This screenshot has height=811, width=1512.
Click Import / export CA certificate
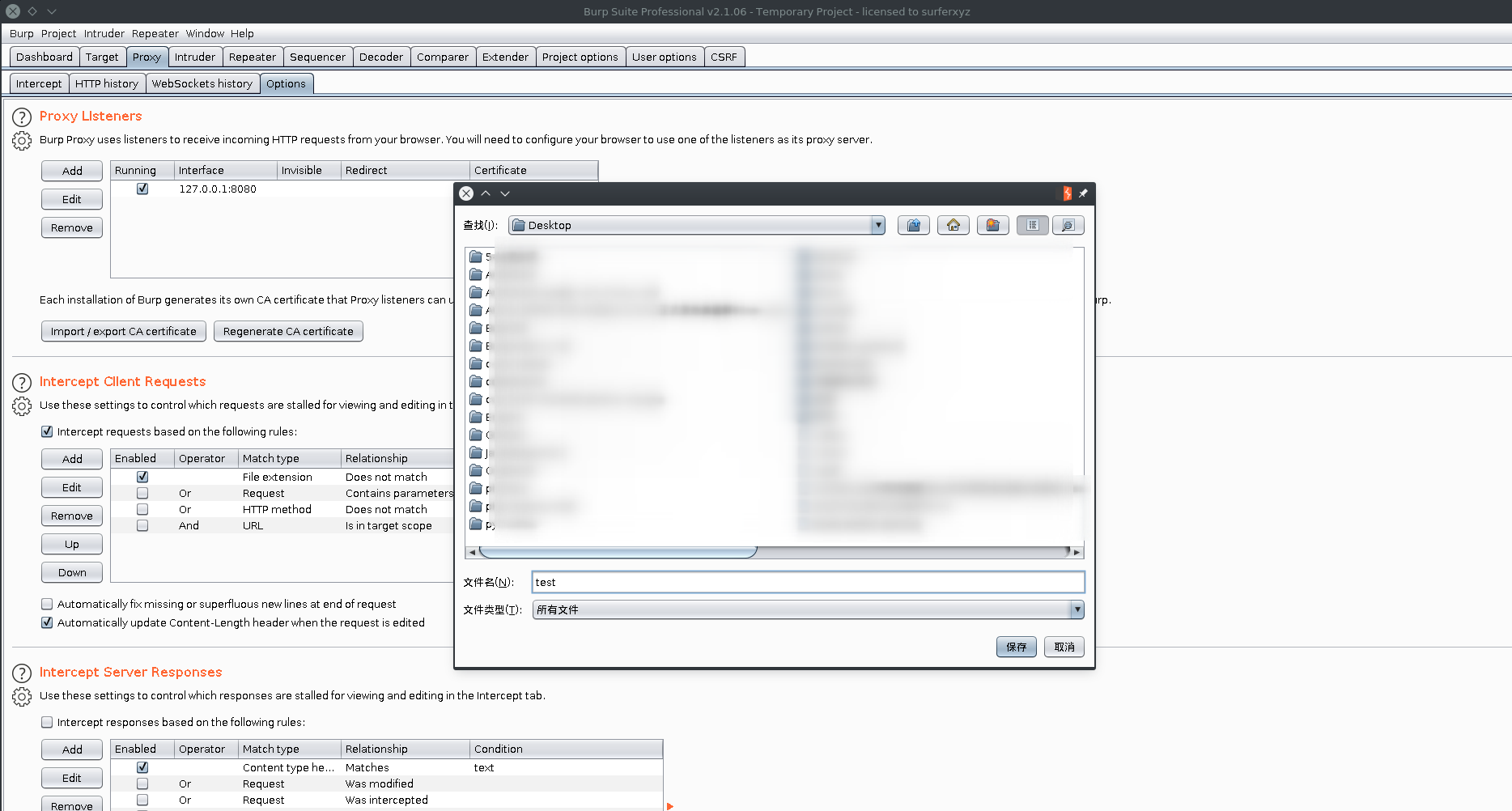click(x=124, y=331)
